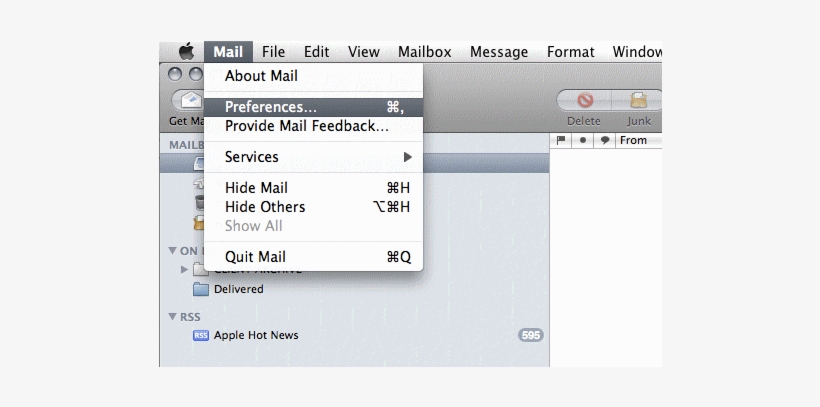This screenshot has height=407, width=820.
Task: Choose Provide Mail Feedback…
Action: (313, 126)
